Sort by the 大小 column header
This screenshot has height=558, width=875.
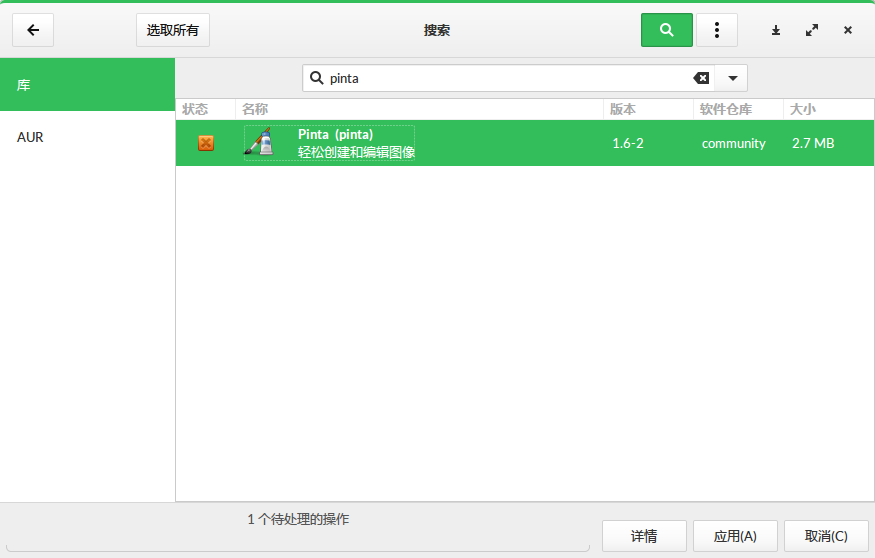click(x=829, y=109)
